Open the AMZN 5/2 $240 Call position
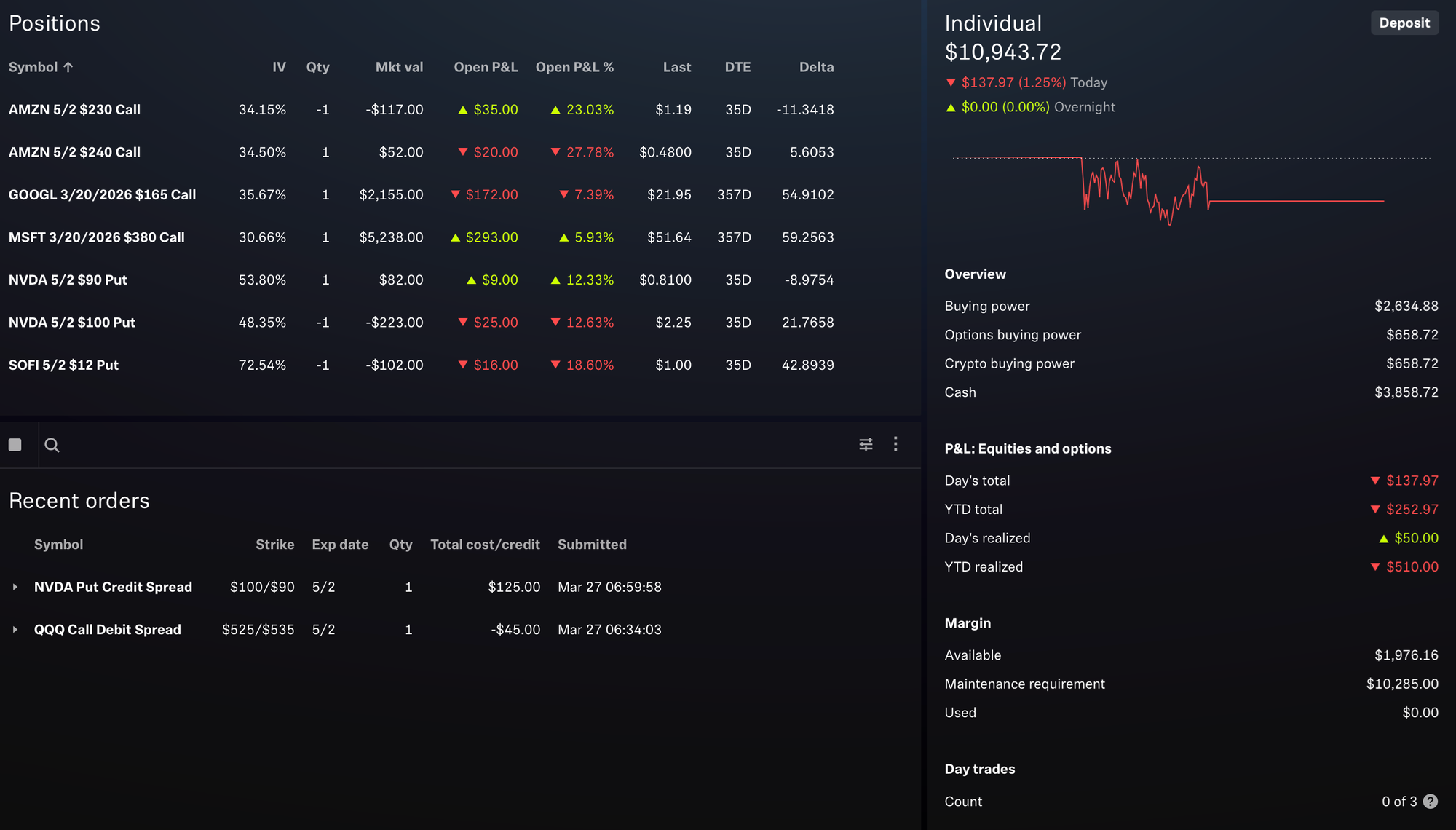This screenshot has width=1456, height=830. tap(74, 152)
